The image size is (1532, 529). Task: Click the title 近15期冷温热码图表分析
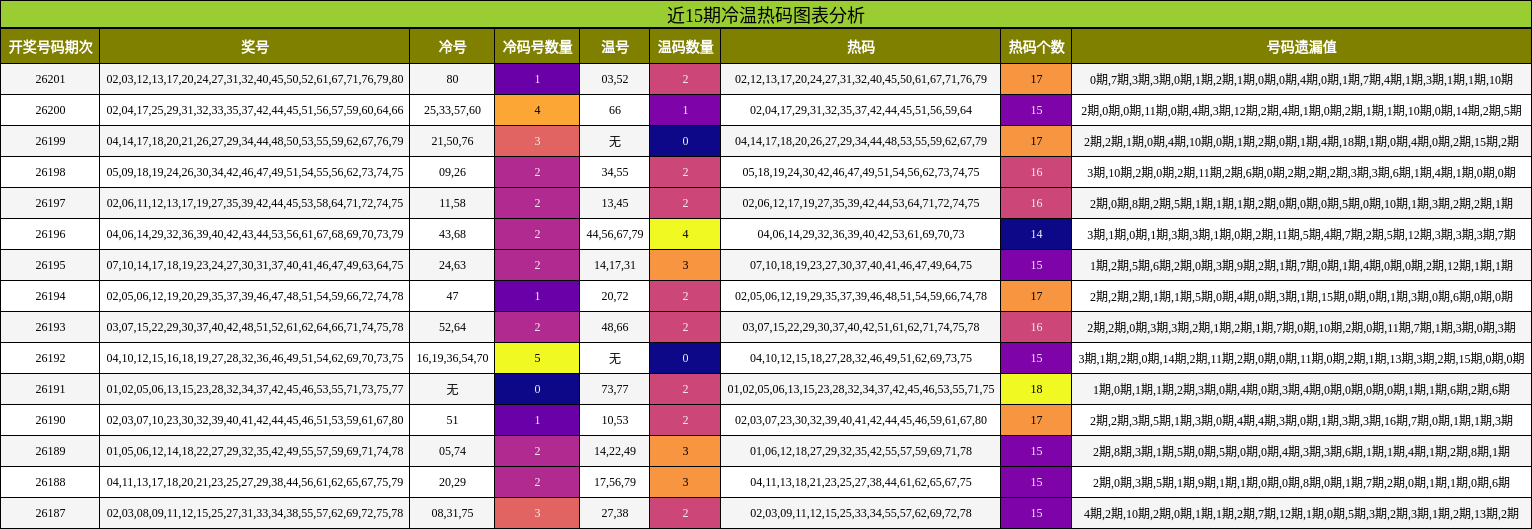766,15
